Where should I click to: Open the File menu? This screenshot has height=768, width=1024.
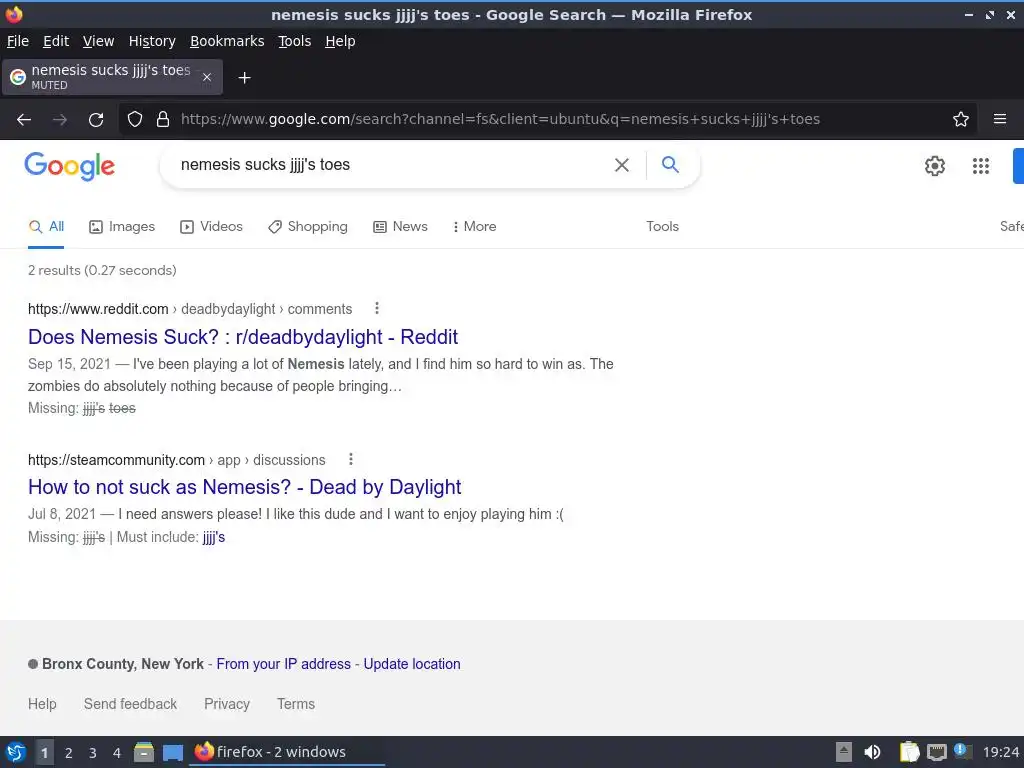[18, 41]
